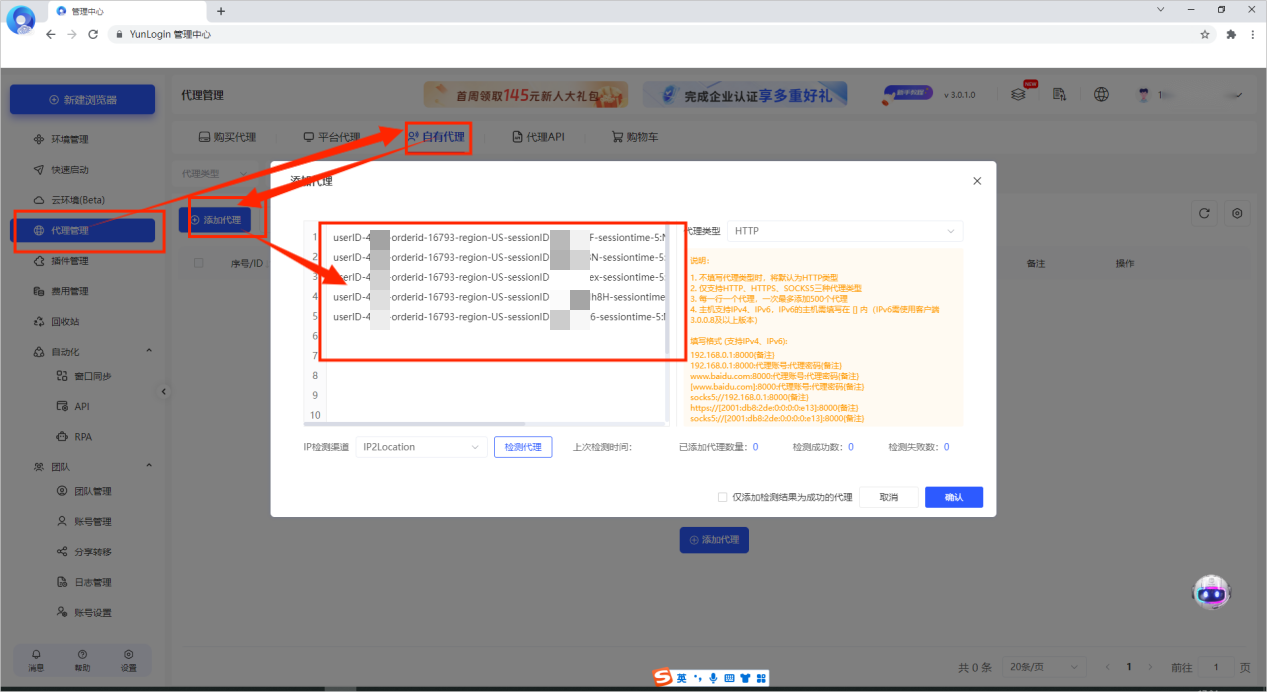Screen dimensions: 1267x692
Task: Click the 添加代理 button above the table
Action: coord(215,220)
